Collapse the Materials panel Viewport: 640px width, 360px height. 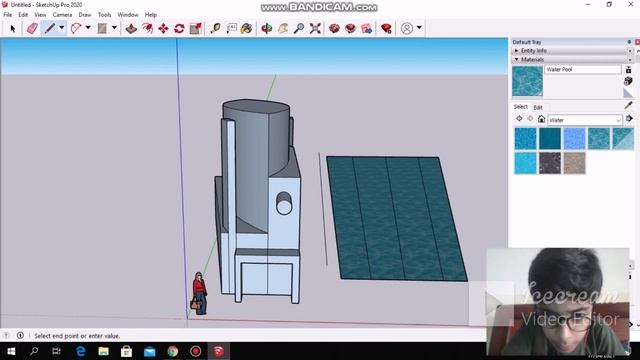[x=516, y=60]
